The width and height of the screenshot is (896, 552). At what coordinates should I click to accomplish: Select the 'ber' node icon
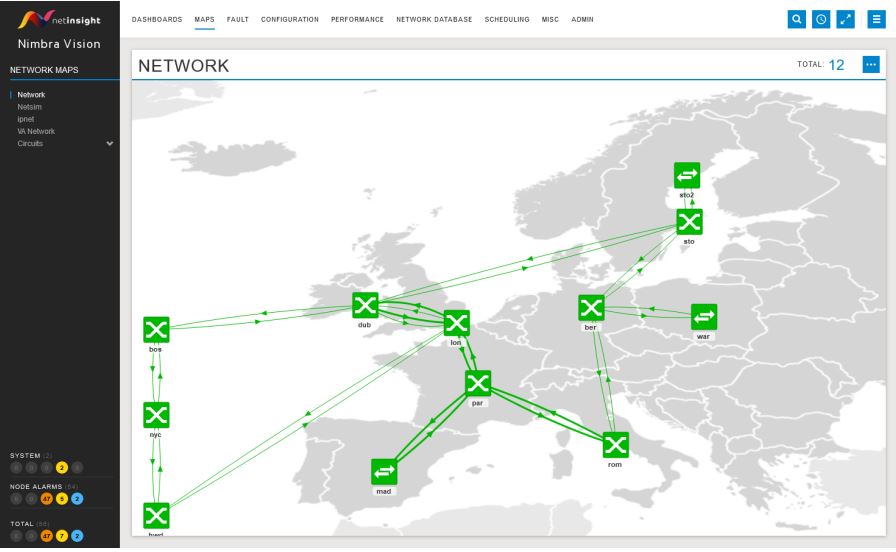click(591, 308)
